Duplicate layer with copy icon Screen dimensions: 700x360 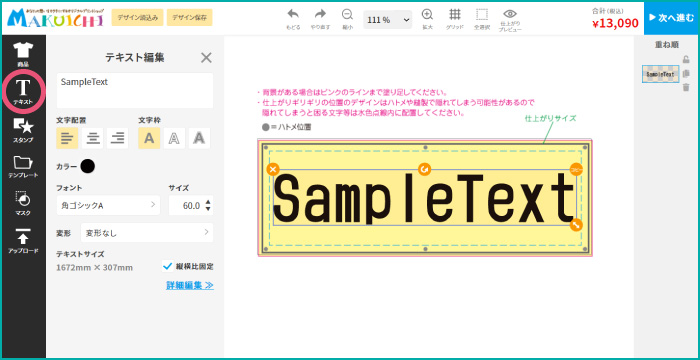click(686, 74)
